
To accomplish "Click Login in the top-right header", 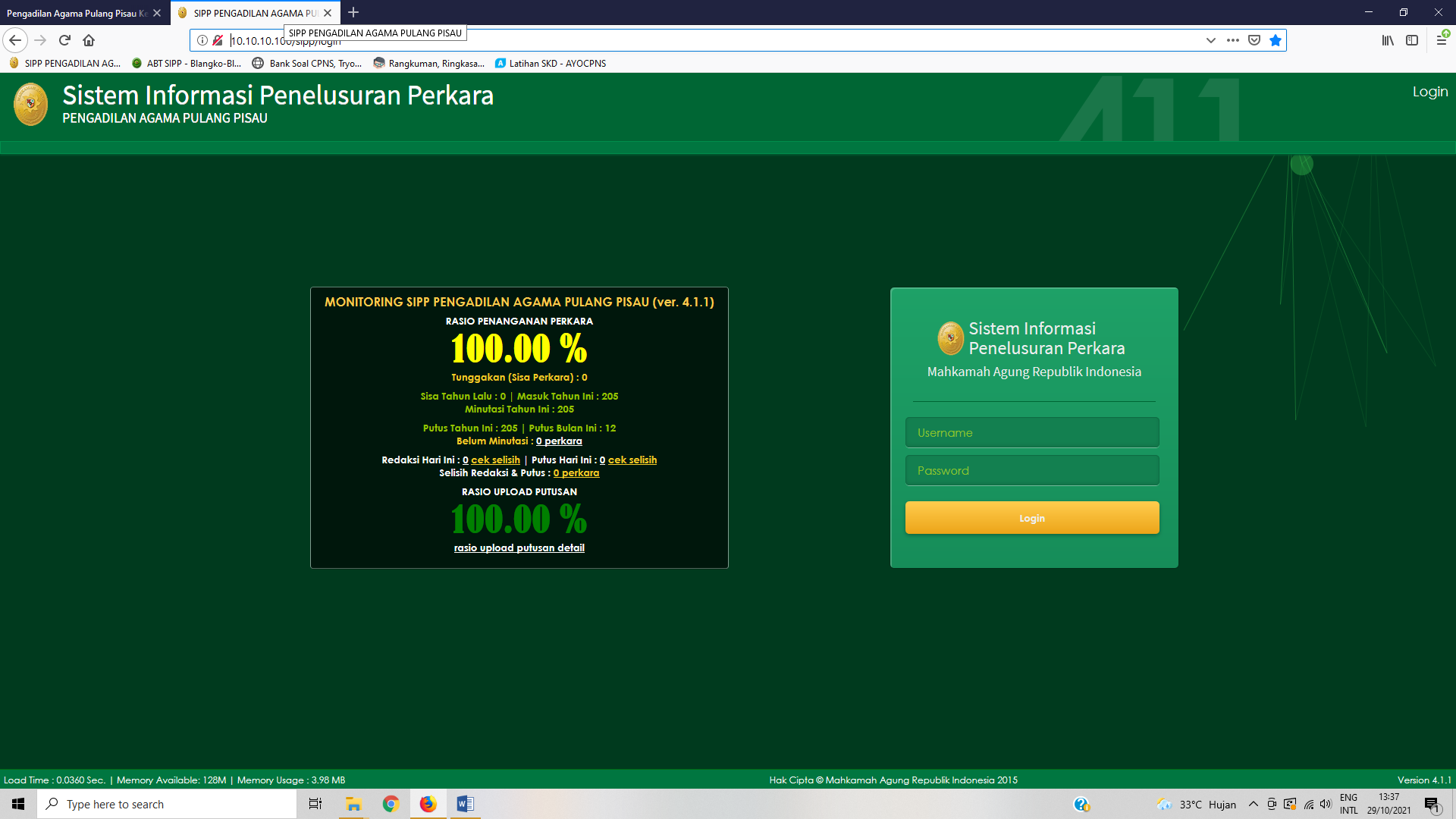I will 1429,92.
